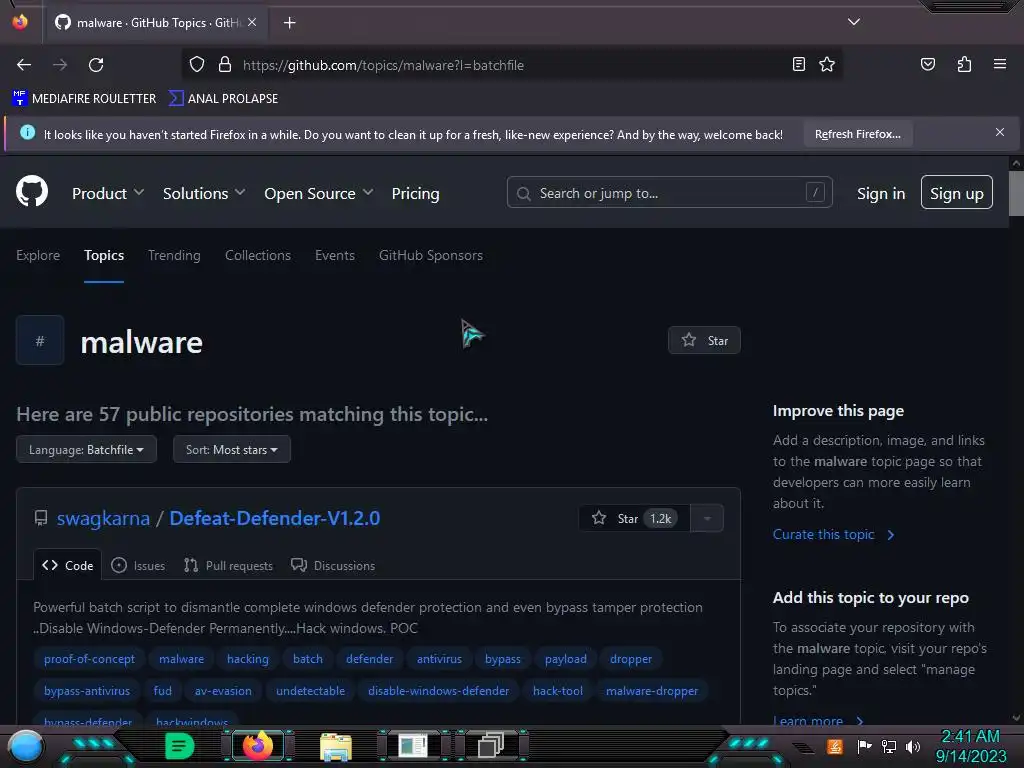1024x768 pixels.
Task: Click the green notes app taskbar icon
Action: (180, 746)
